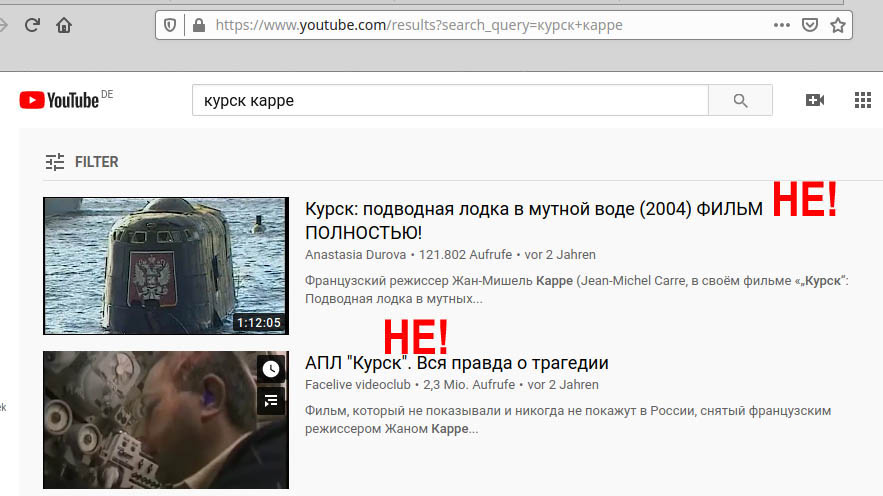Bookmark this page with star icon
Screen dimensions: 883x496
pyautogui.click(x=838, y=25)
